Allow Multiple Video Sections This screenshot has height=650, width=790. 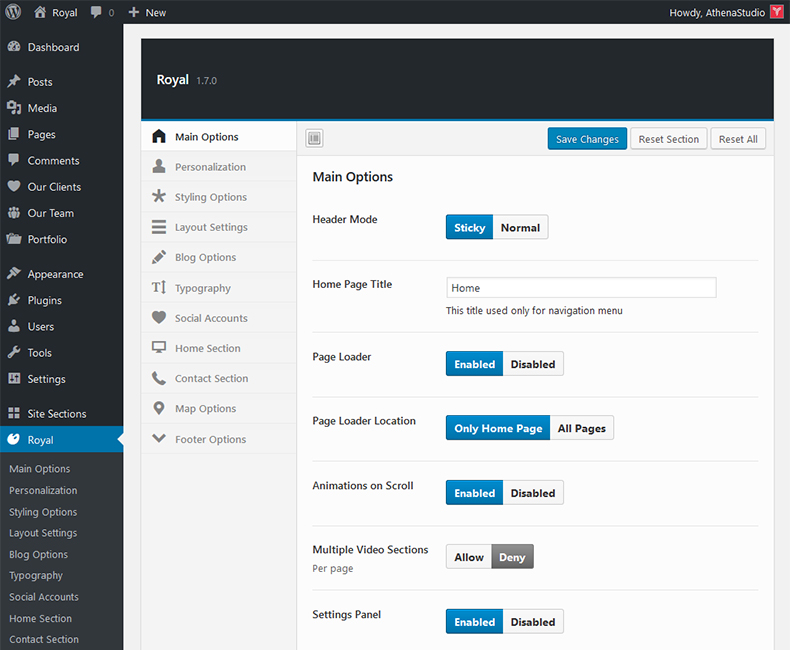pos(469,557)
